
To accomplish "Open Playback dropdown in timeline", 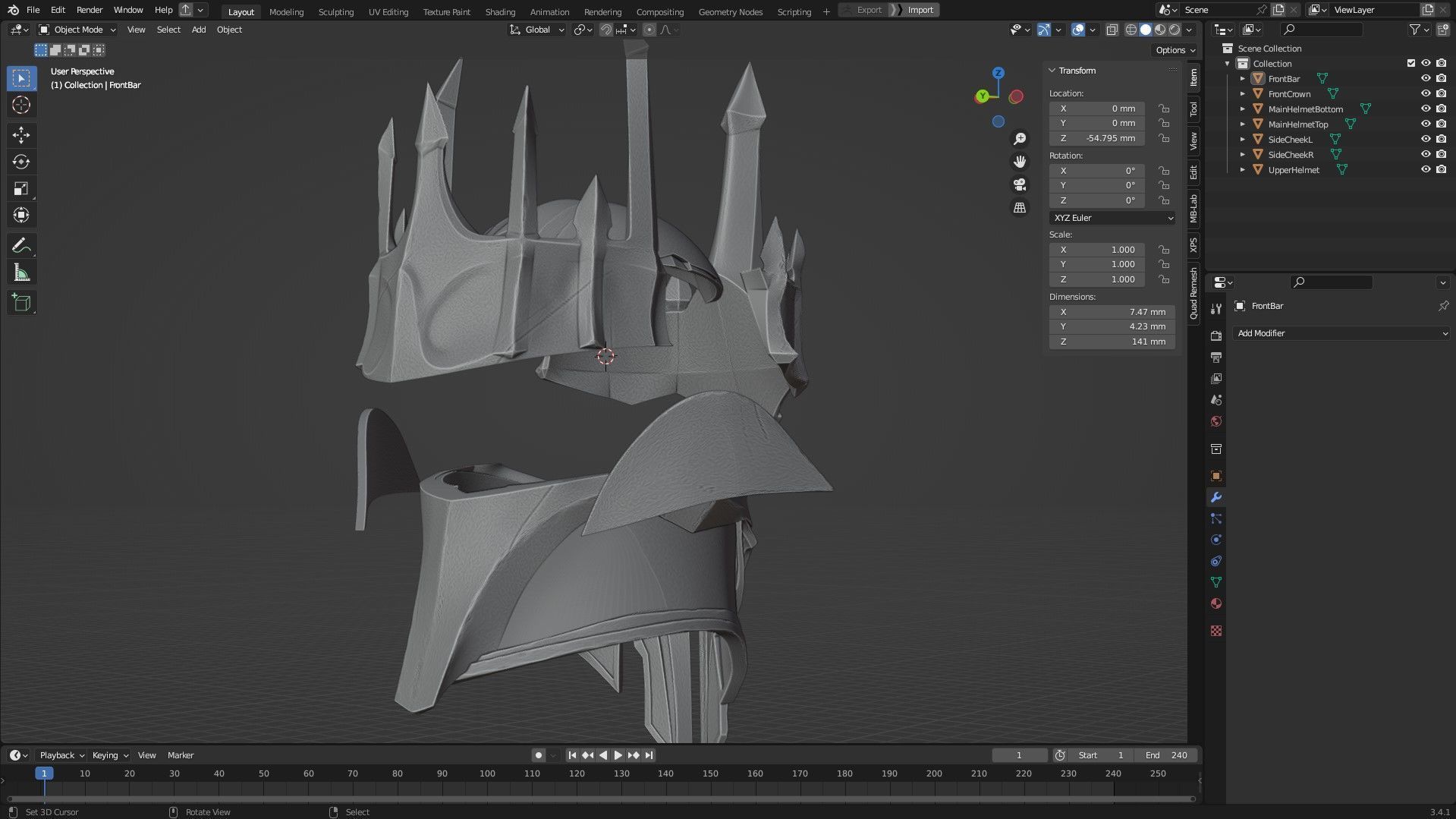I will pyautogui.click(x=61, y=755).
